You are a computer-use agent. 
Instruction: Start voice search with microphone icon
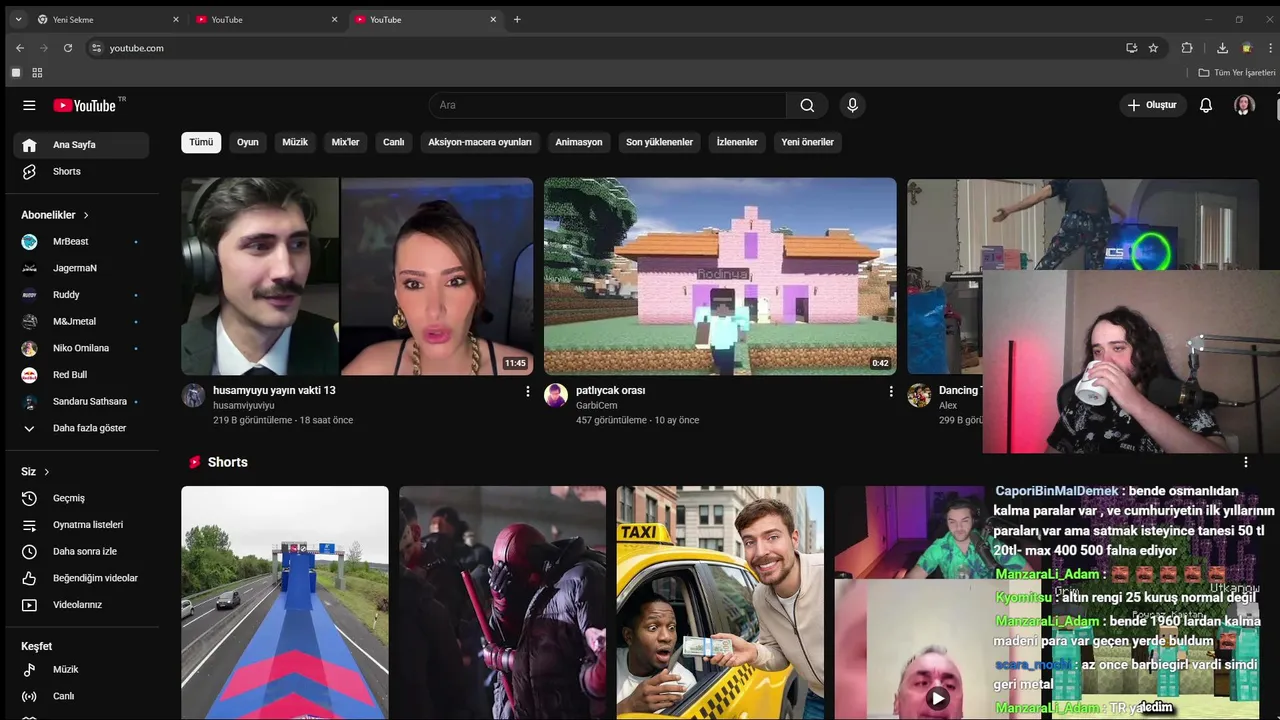click(852, 105)
